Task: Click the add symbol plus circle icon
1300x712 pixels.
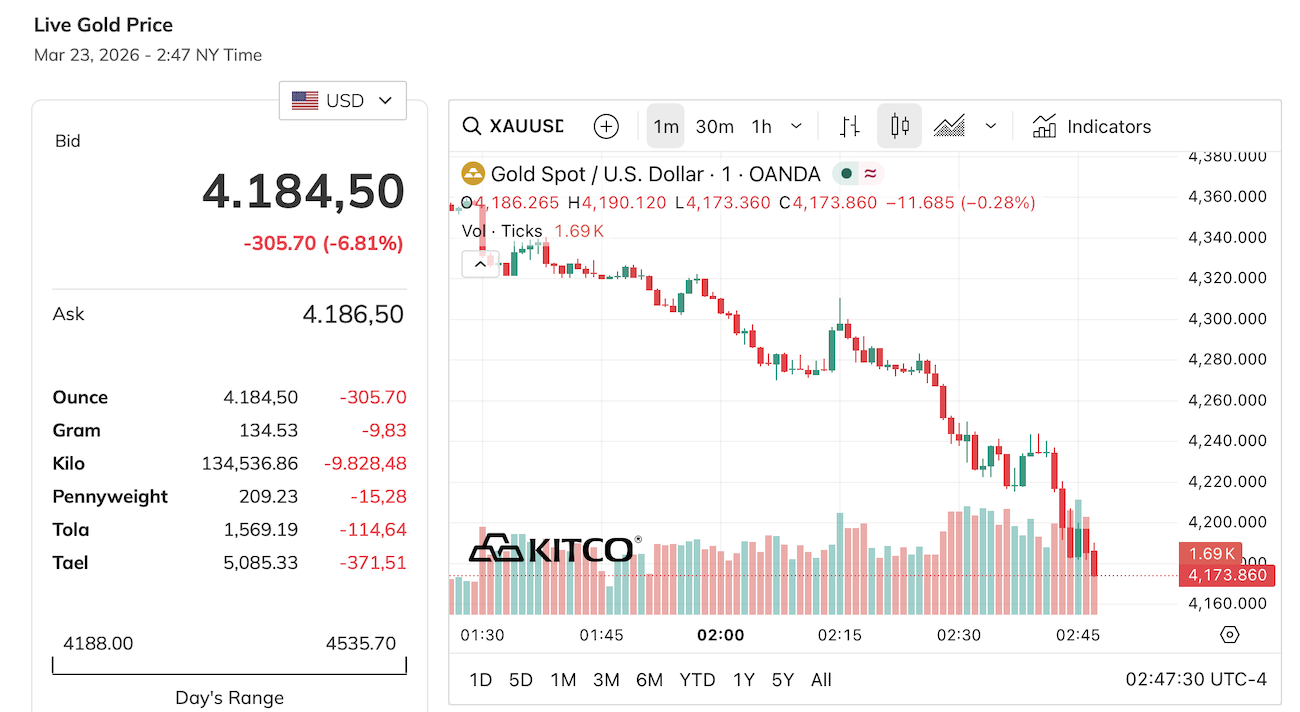Action: coord(606,127)
